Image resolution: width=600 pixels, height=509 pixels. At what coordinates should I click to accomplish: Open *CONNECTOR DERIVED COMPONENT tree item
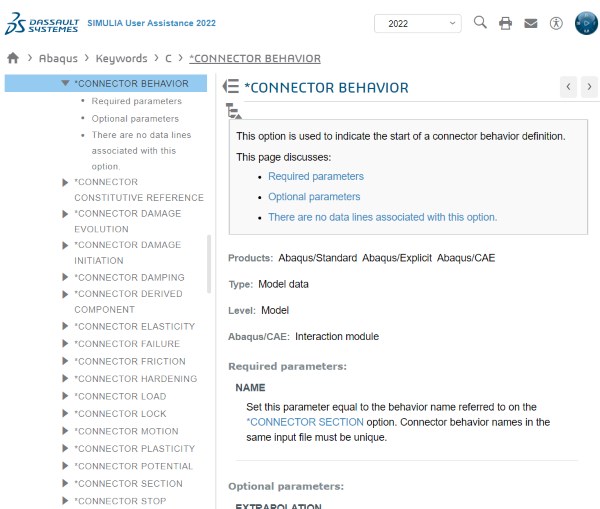click(x=128, y=302)
